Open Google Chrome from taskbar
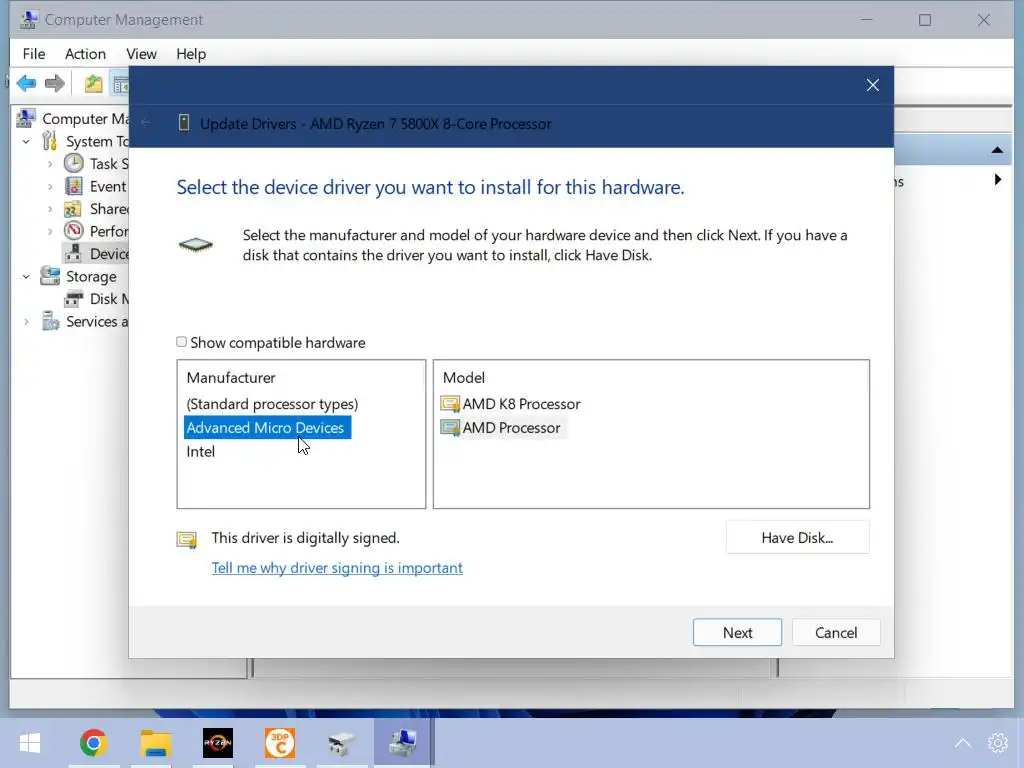Viewport: 1024px width, 768px height. point(93,743)
